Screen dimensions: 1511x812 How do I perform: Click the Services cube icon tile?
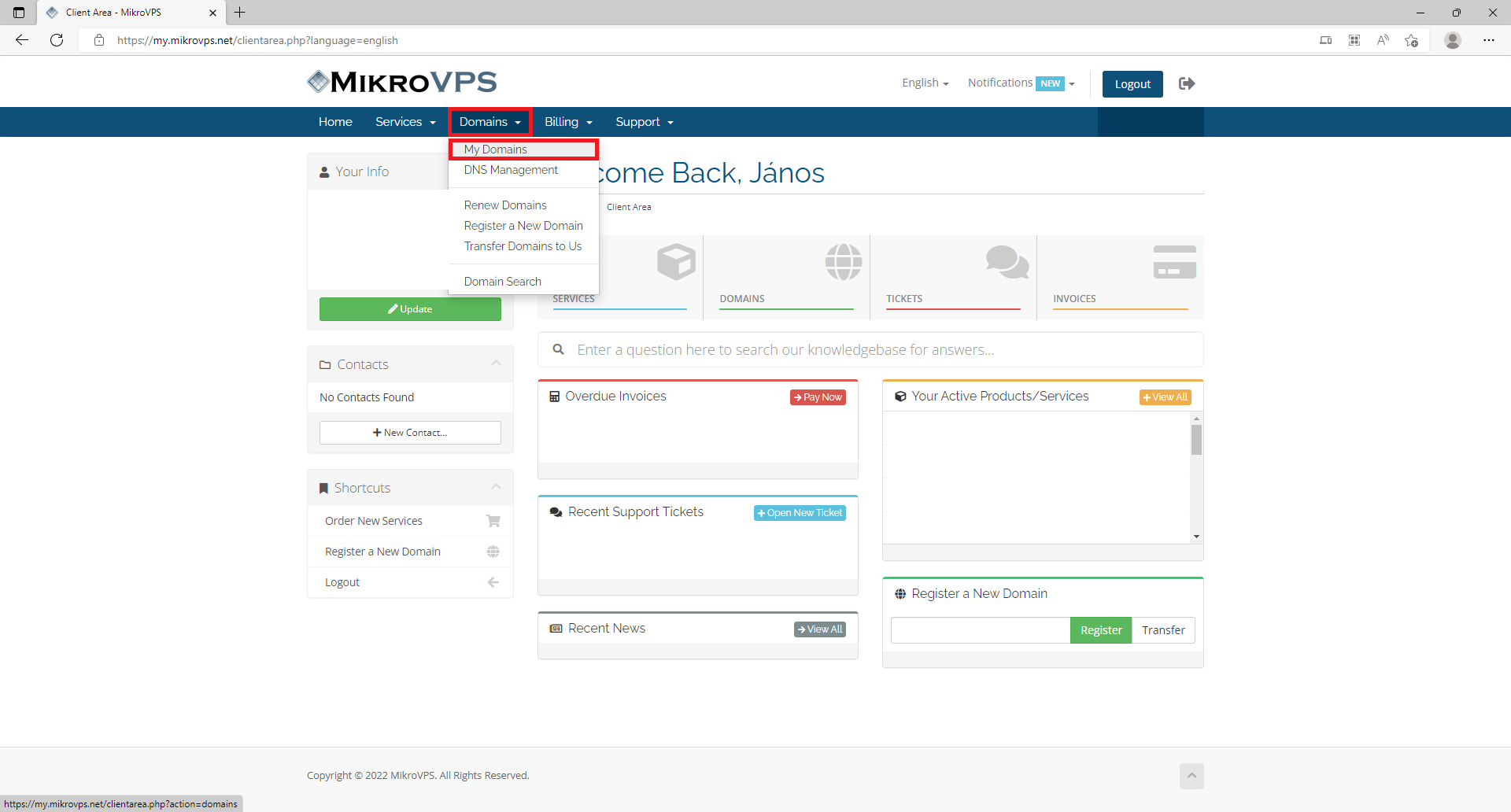[x=676, y=262]
